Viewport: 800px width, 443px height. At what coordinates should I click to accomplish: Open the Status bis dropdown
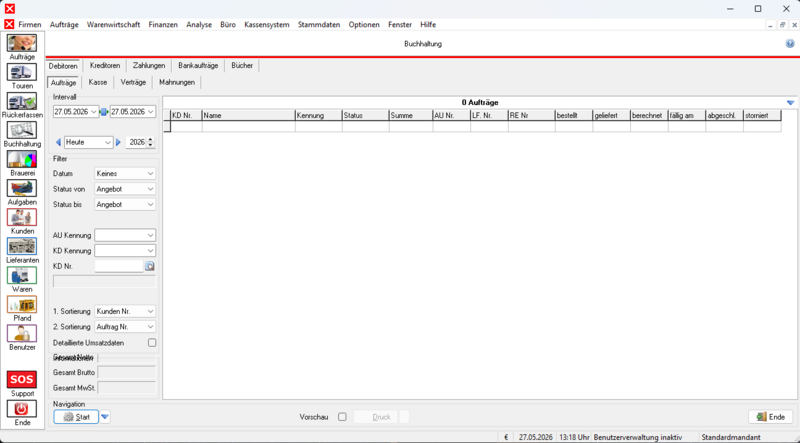(x=151, y=204)
